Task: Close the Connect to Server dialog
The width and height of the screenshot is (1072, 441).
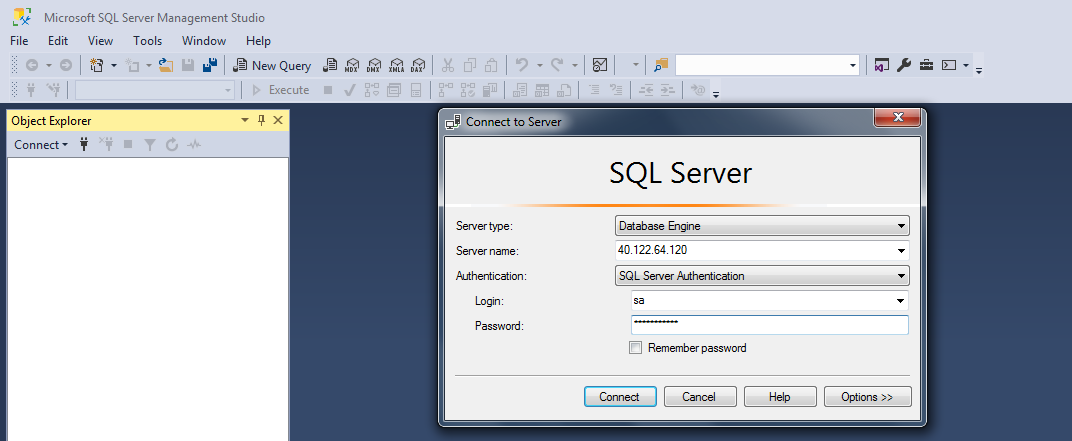Action: tap(898, 118)
